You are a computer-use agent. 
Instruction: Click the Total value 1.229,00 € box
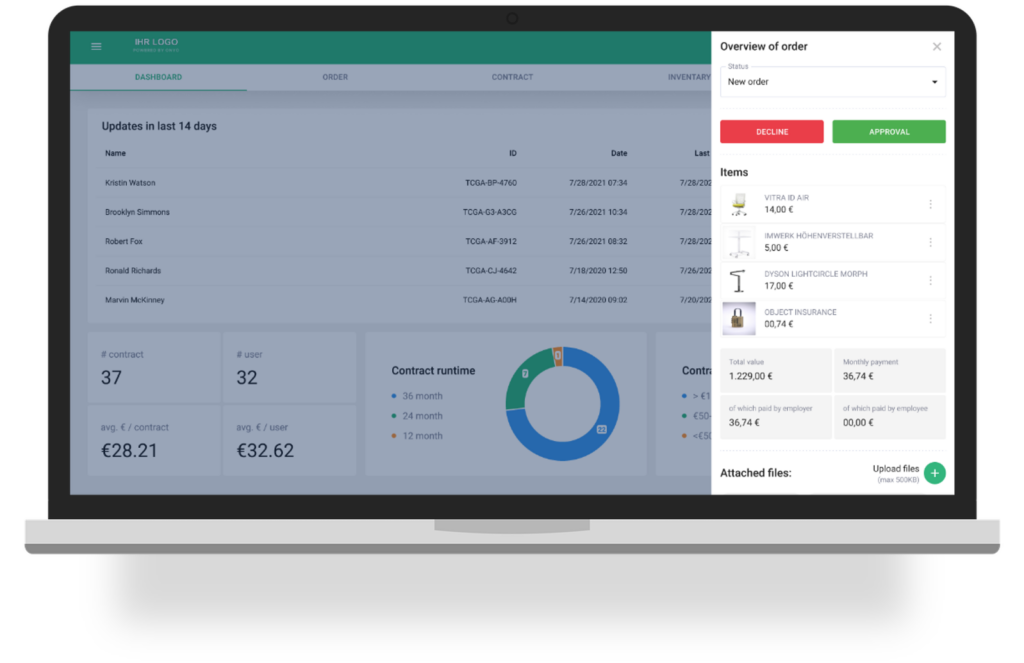pos(775,370)
